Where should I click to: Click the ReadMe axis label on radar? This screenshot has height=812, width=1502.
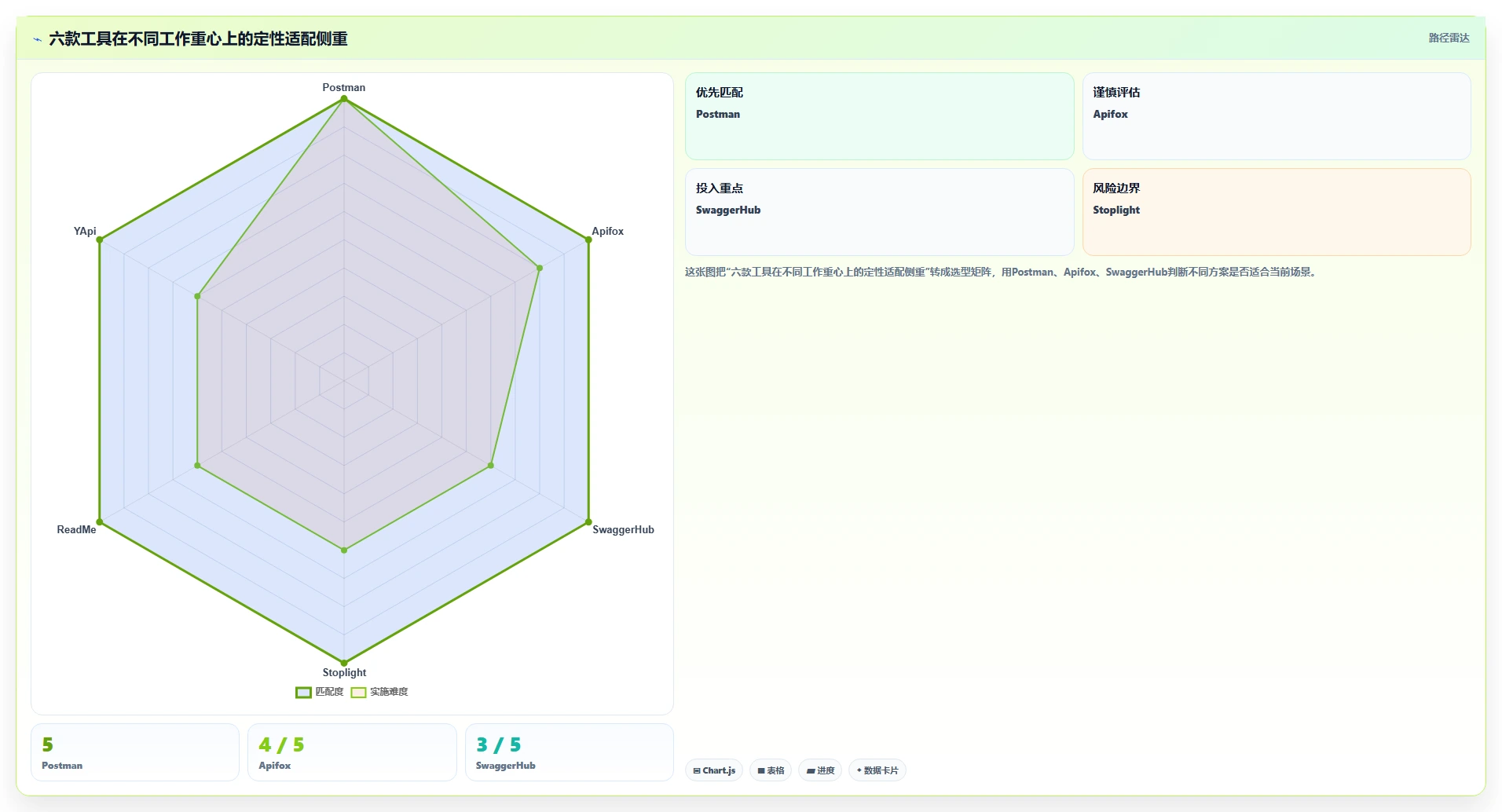[x=76, y=529]
